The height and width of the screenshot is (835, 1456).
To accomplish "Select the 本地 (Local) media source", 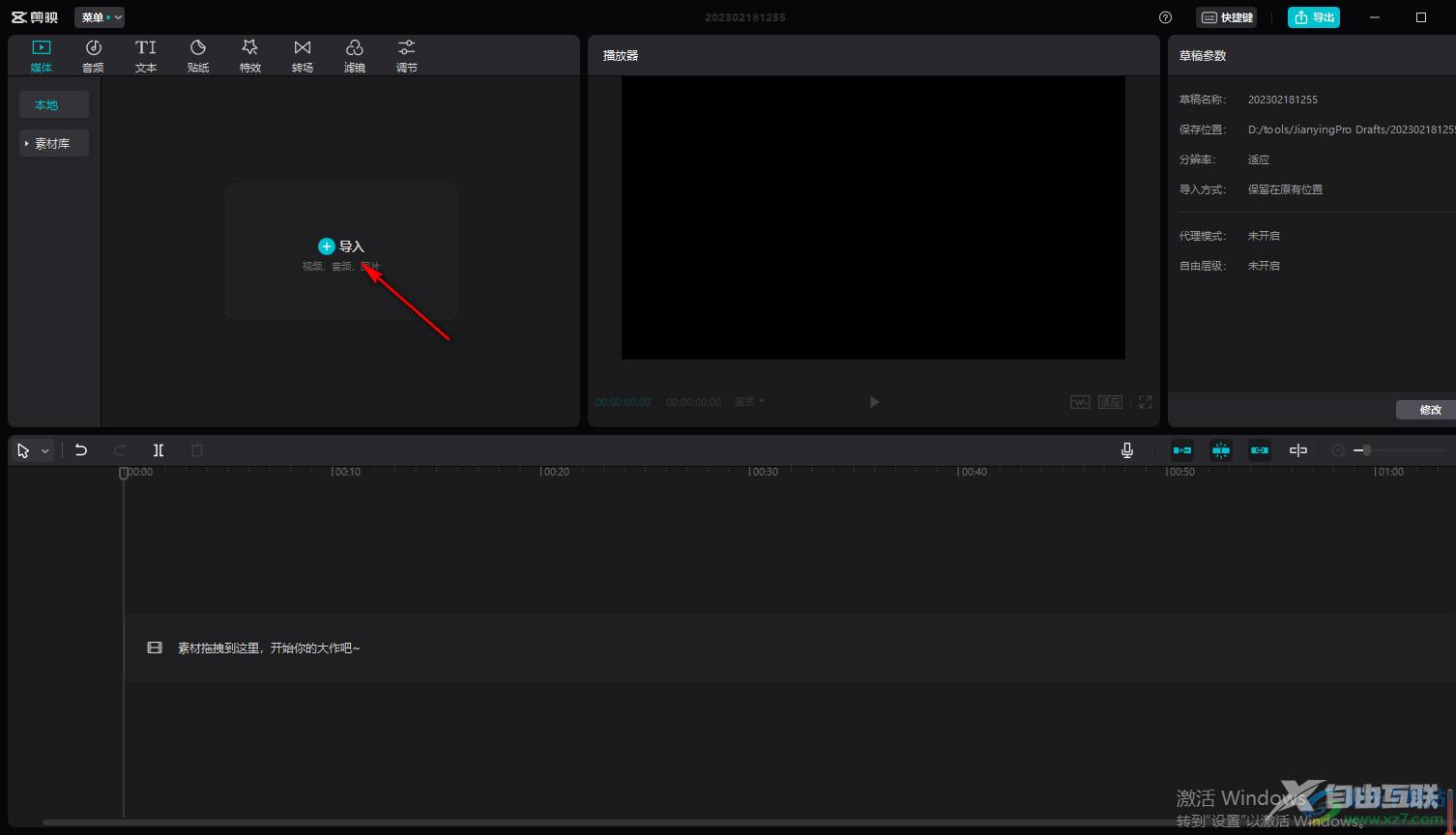I will (x=54, y=104).
